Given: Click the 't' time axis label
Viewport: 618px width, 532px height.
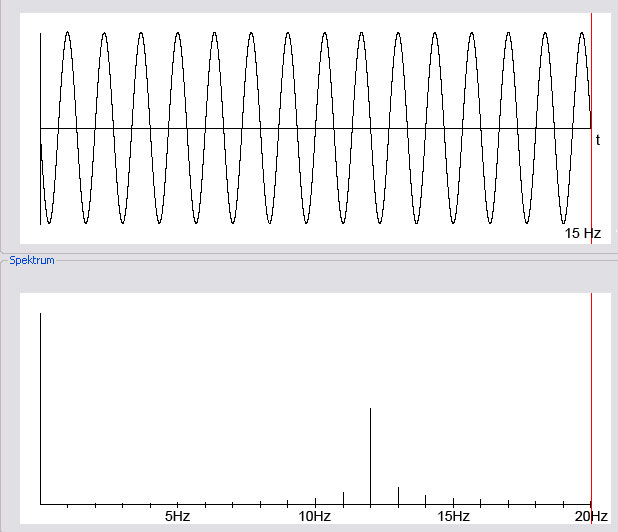Looking at the screenshot, I should [x=598, y=140].
